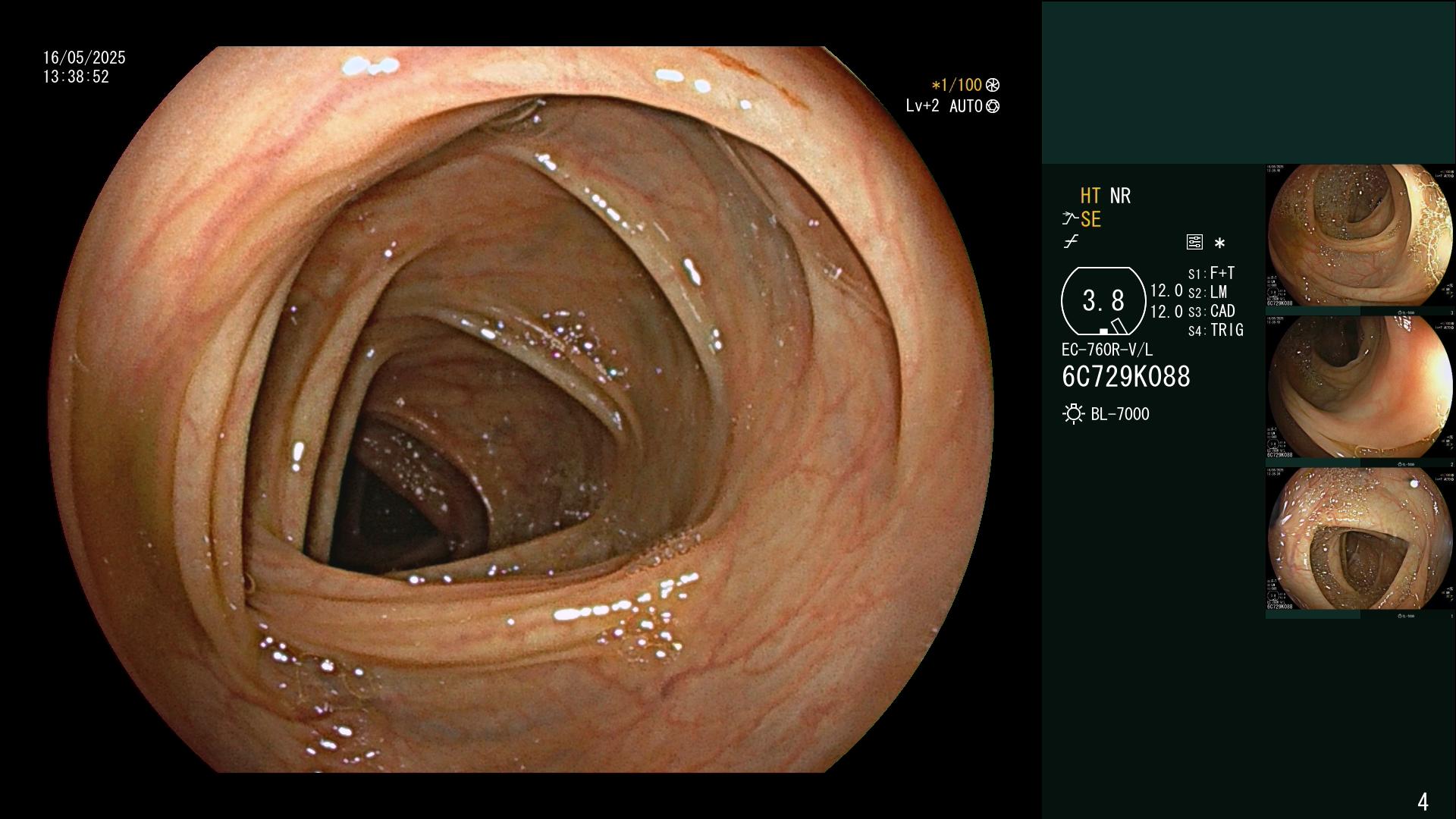The width and height of the screenshot is (1456, 819).
Task: Click the asterisk icon next to sliders icon
Action: pos(1219,243)
